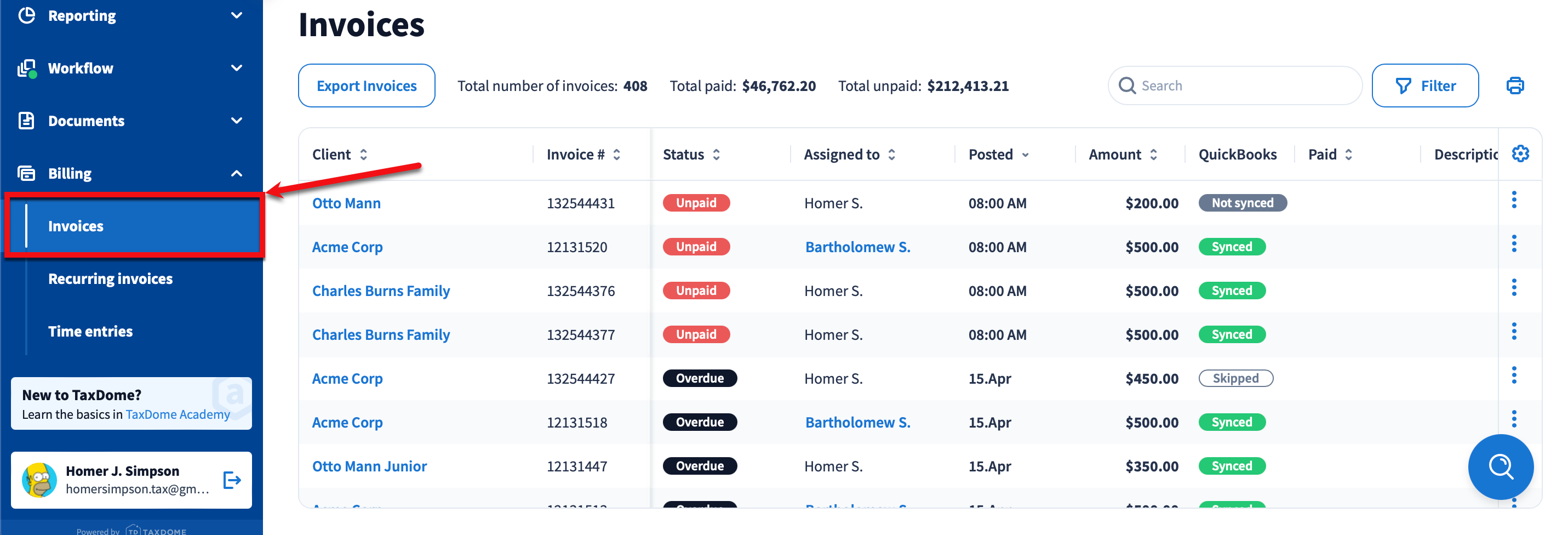Click the Not synced QuickBooks badge
Viewport: 1568px width, 535px height.
pos(1243,203)
